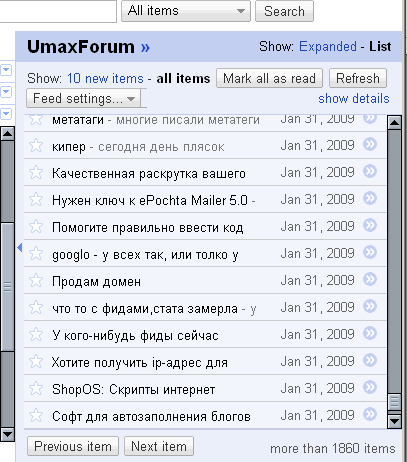Open original page for 'Нужен ключ к ePochta Mailer'
This screenshot has width=407, height=462.
370,198
